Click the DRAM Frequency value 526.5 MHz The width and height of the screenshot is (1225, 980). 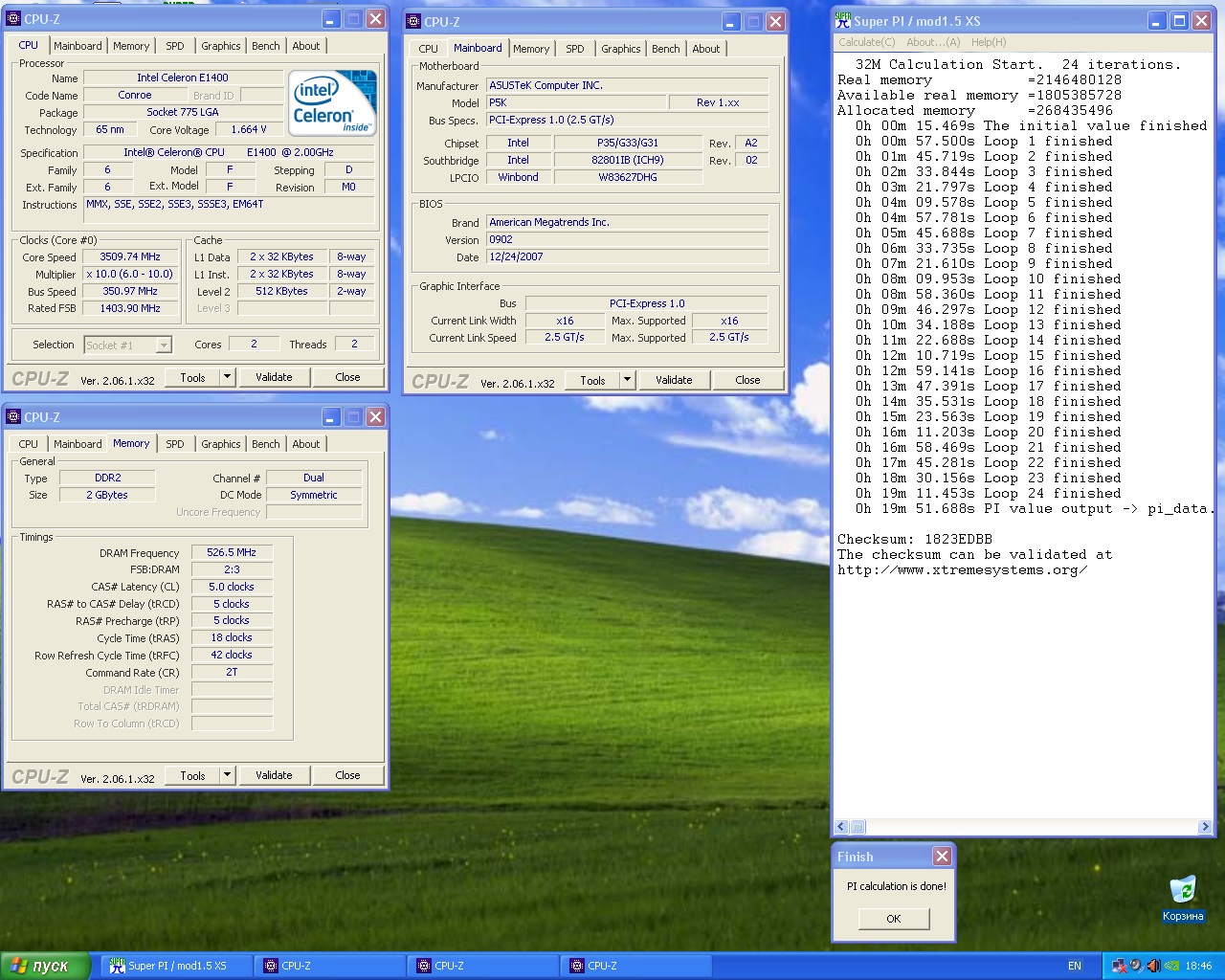[232, 552]
